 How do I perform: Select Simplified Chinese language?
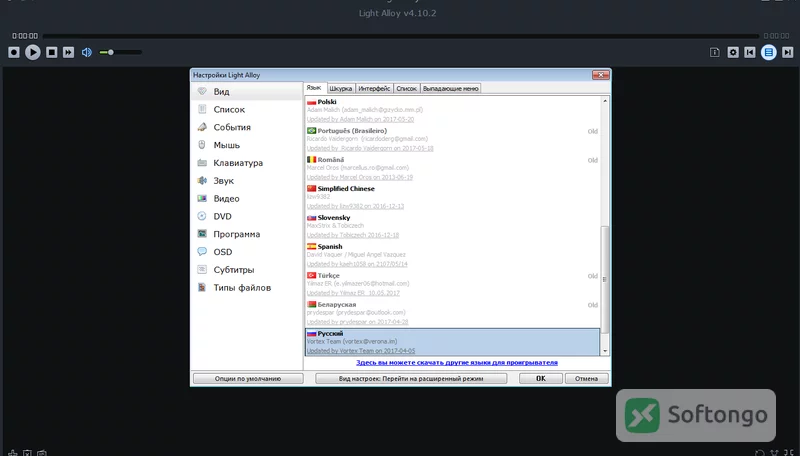(453, 197)
